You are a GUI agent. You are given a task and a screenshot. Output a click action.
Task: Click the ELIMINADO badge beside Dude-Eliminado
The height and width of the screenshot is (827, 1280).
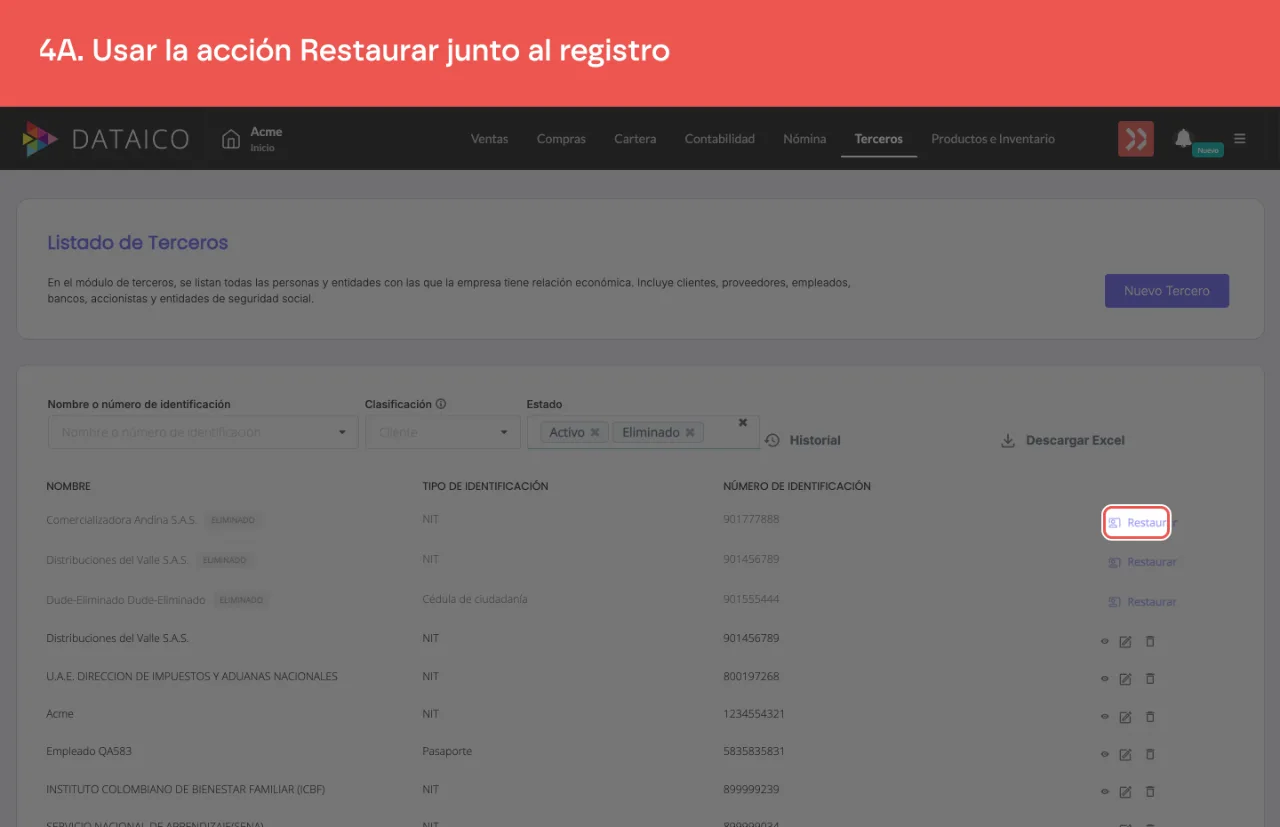pyautogui.click(x=241, y=600)
